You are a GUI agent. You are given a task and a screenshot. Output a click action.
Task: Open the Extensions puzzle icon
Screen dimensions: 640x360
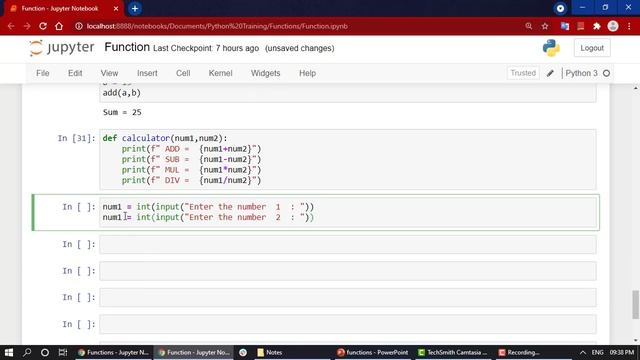tap(597, 26)
